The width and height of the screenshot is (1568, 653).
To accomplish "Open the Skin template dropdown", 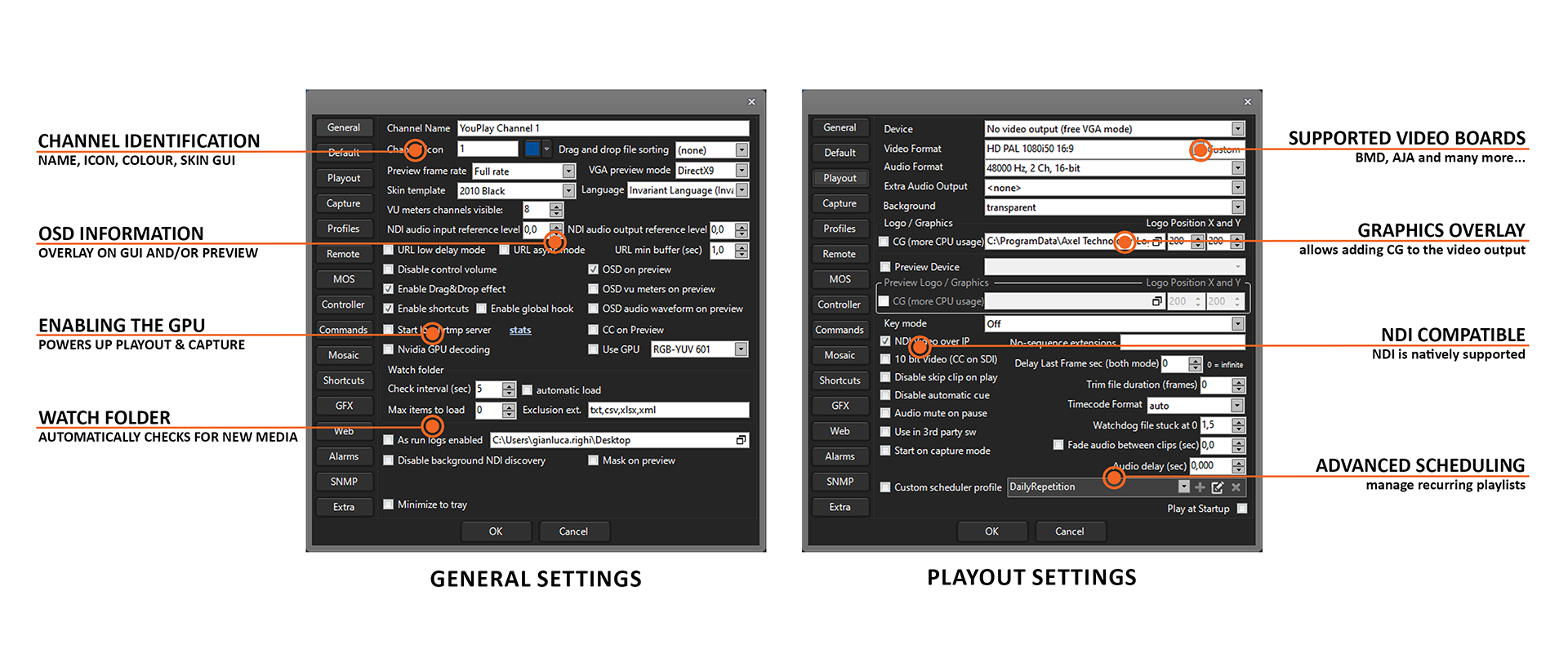I will coord(568,190).
